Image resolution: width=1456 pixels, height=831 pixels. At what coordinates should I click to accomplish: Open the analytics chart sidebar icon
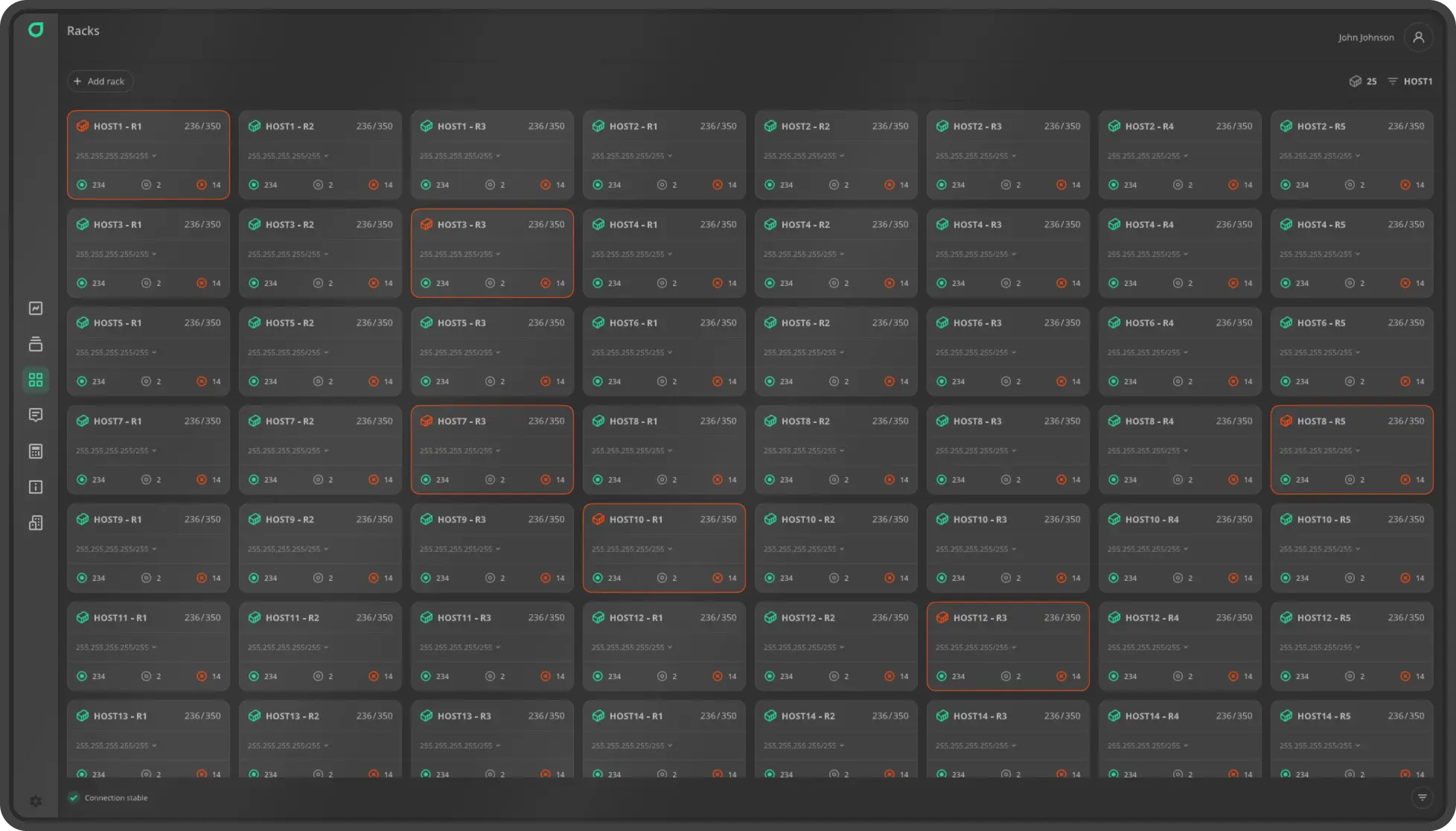click(x=36, y=308)
